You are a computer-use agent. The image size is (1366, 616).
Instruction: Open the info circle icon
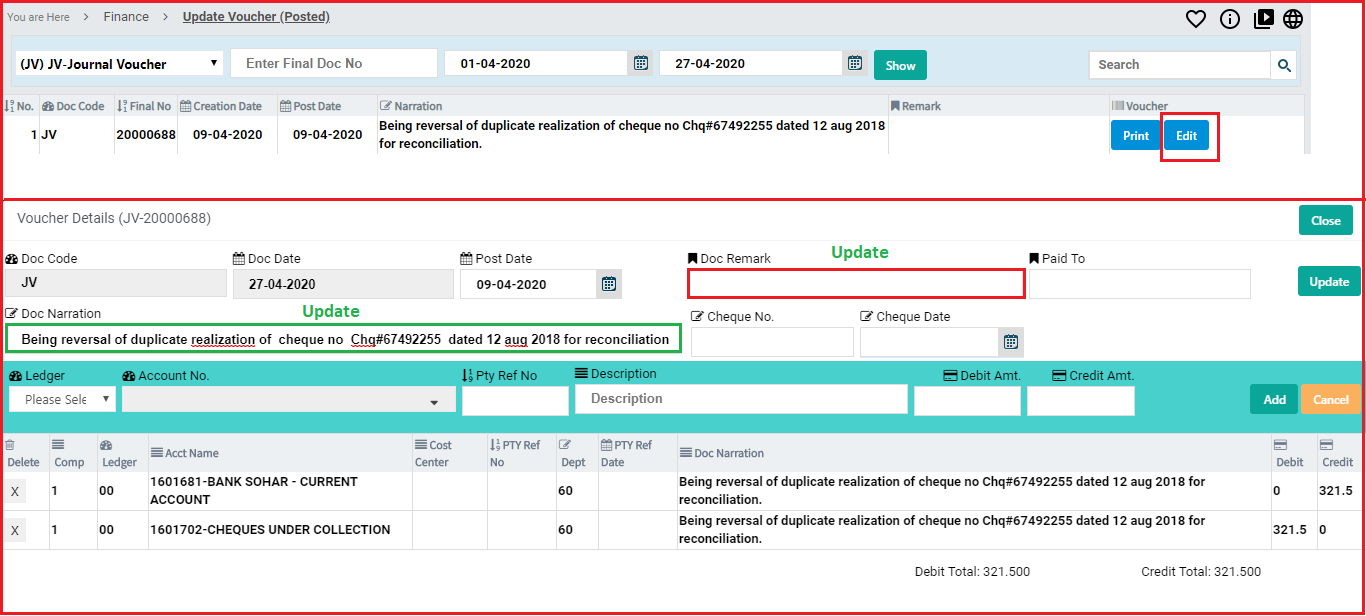pyautogui.click(x=1230, y=19)
